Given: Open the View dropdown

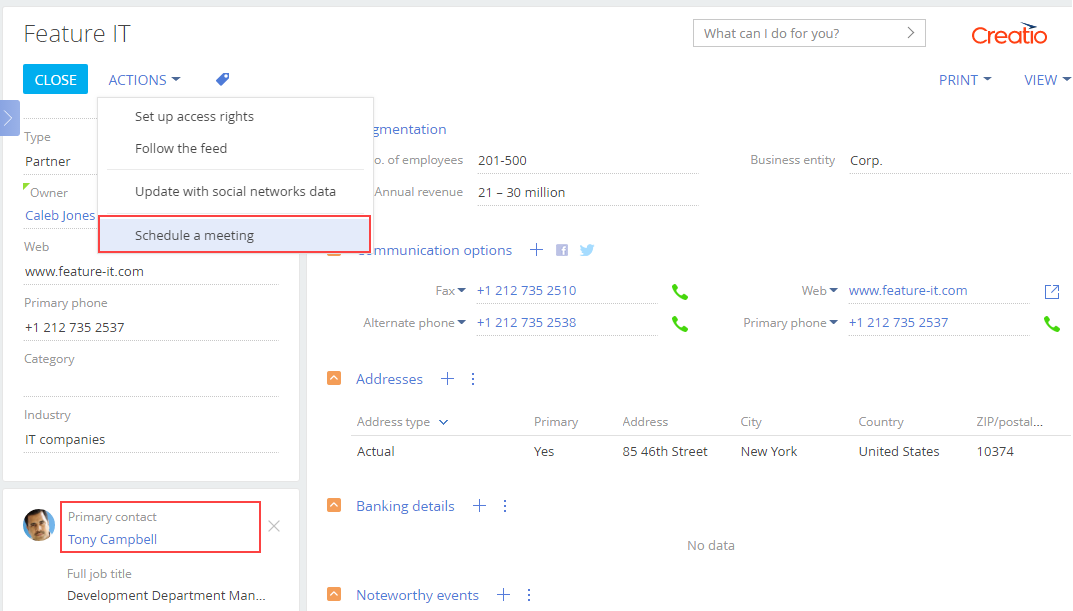Looking at the screenshot, I should [1047, 79].
